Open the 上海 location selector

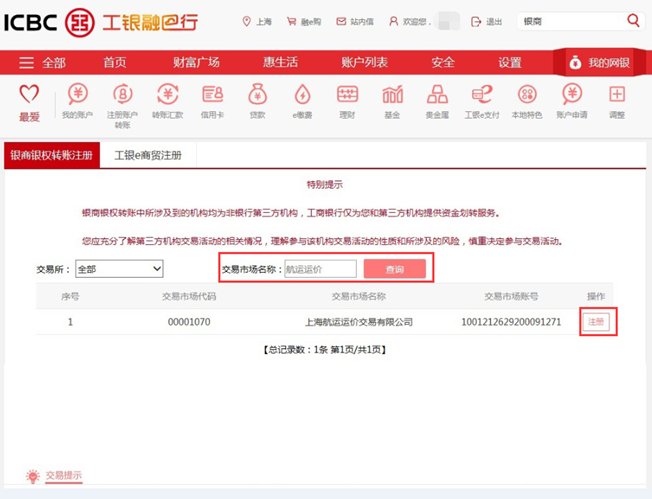[260, 21]
